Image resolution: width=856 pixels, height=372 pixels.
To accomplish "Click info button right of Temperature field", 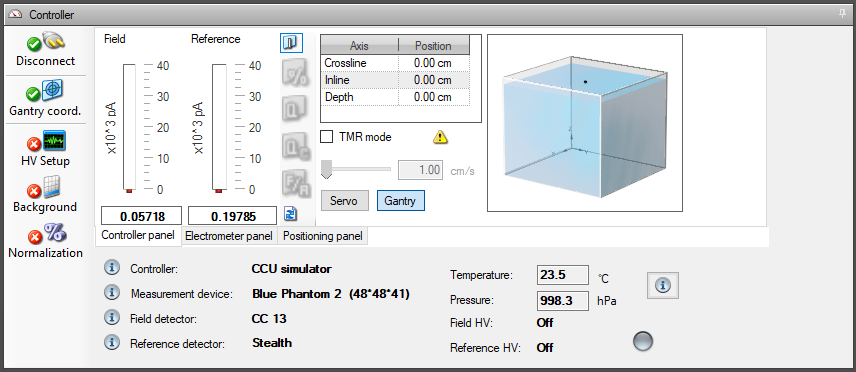I will (x=663, y=285).
